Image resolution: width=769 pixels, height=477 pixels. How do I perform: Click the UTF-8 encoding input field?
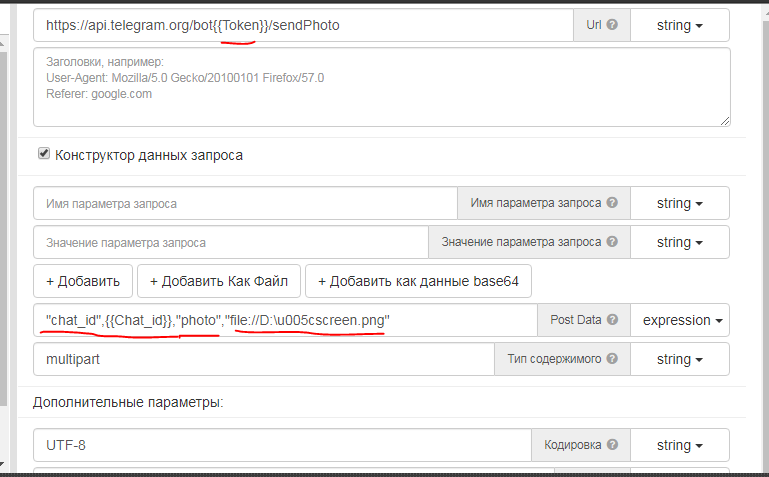pos(282,445)
